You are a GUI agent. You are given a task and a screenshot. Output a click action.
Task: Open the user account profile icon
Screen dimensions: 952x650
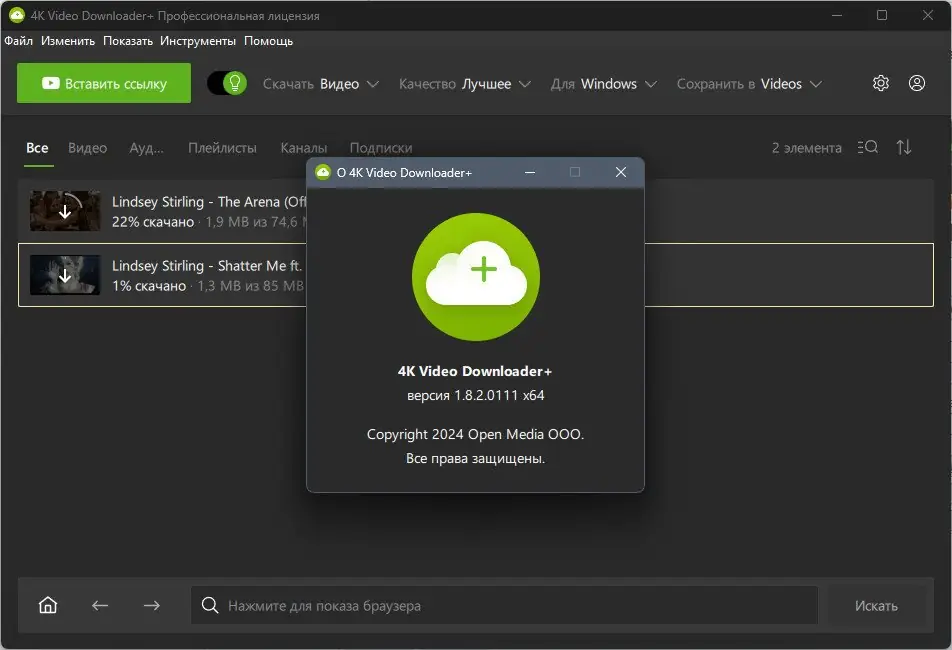(x=917, y=83)
